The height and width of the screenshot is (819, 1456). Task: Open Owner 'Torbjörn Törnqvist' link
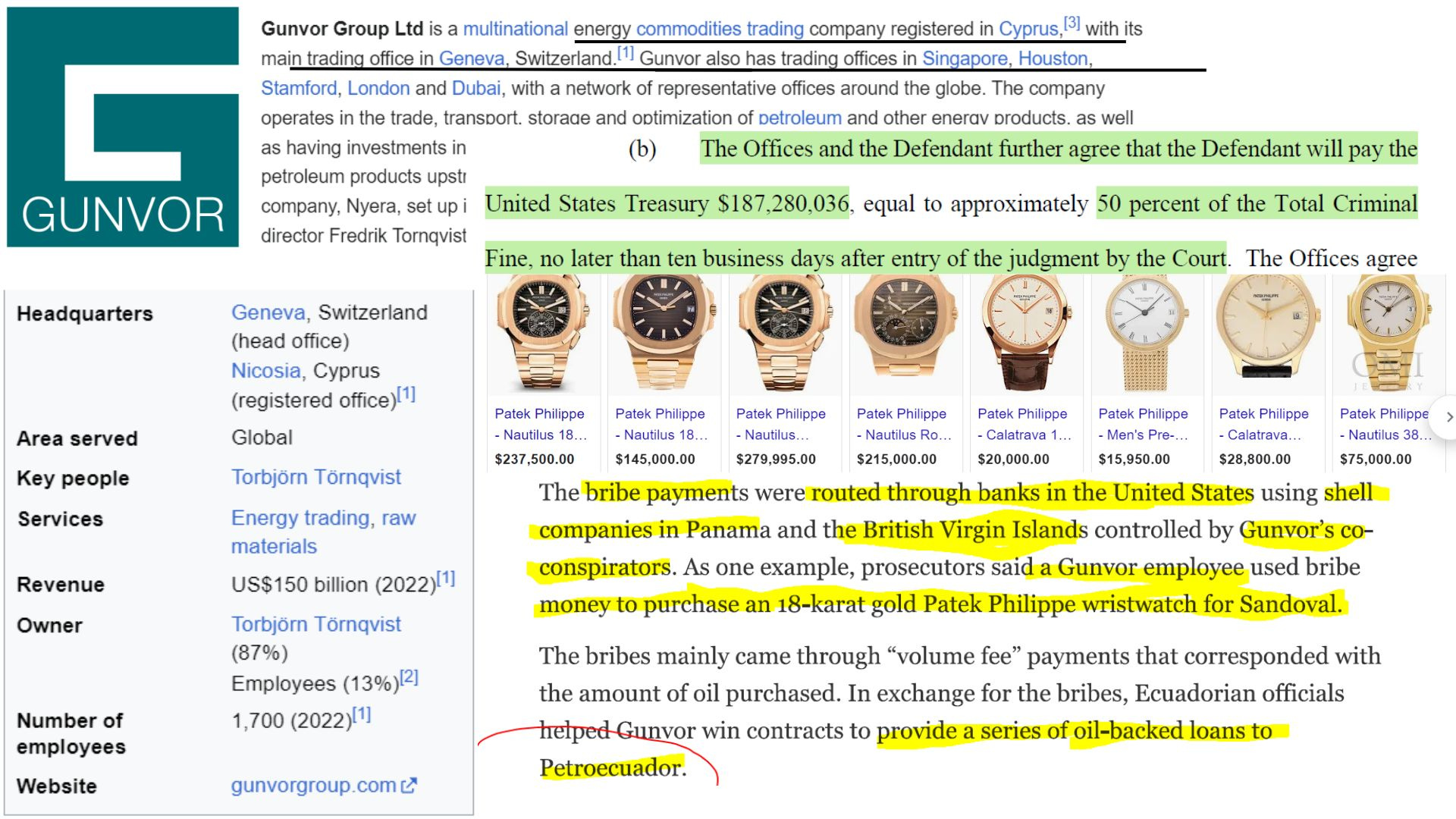pyautogui.click(x=316, y=624)
